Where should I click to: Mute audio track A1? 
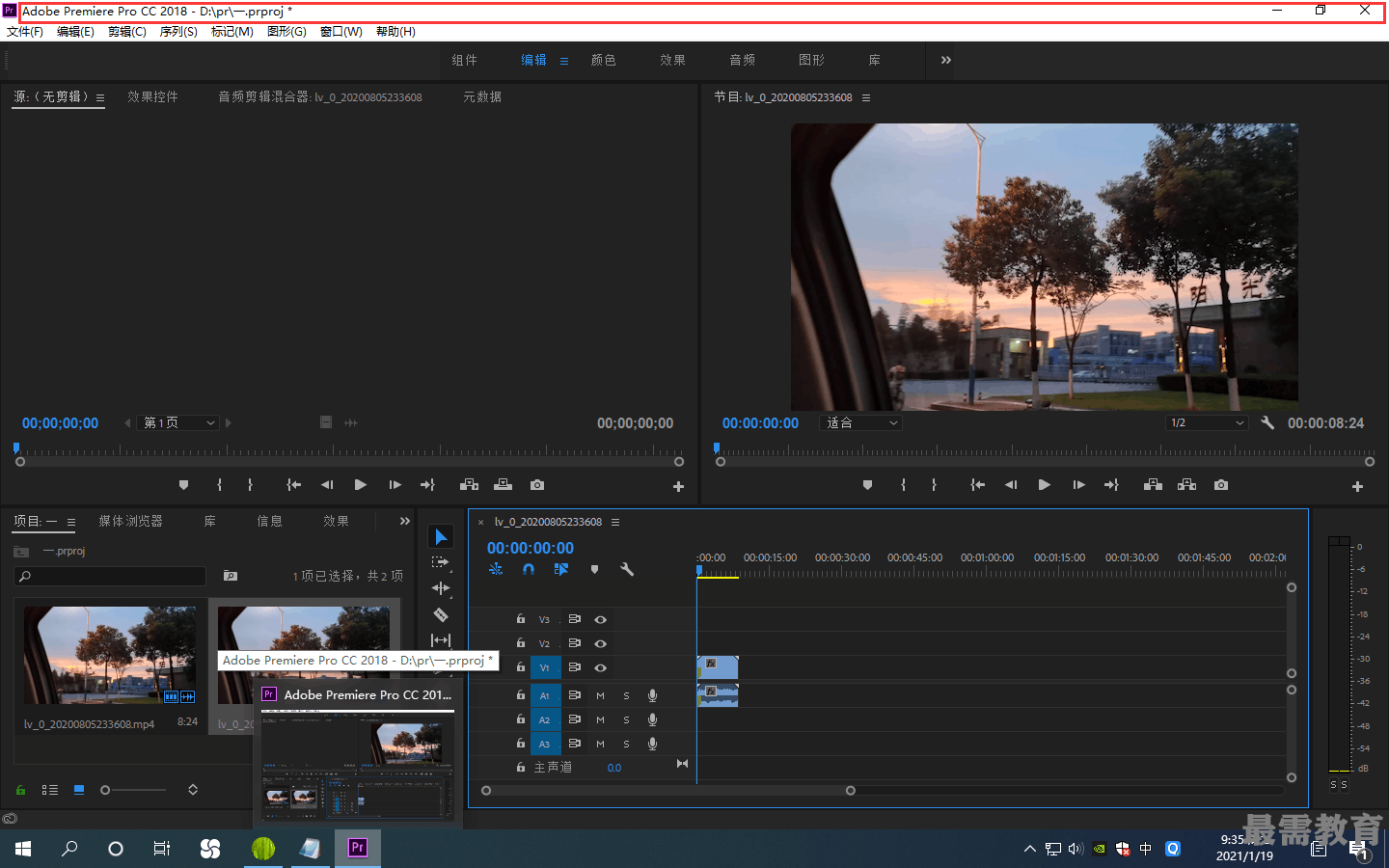coord(600,695)
